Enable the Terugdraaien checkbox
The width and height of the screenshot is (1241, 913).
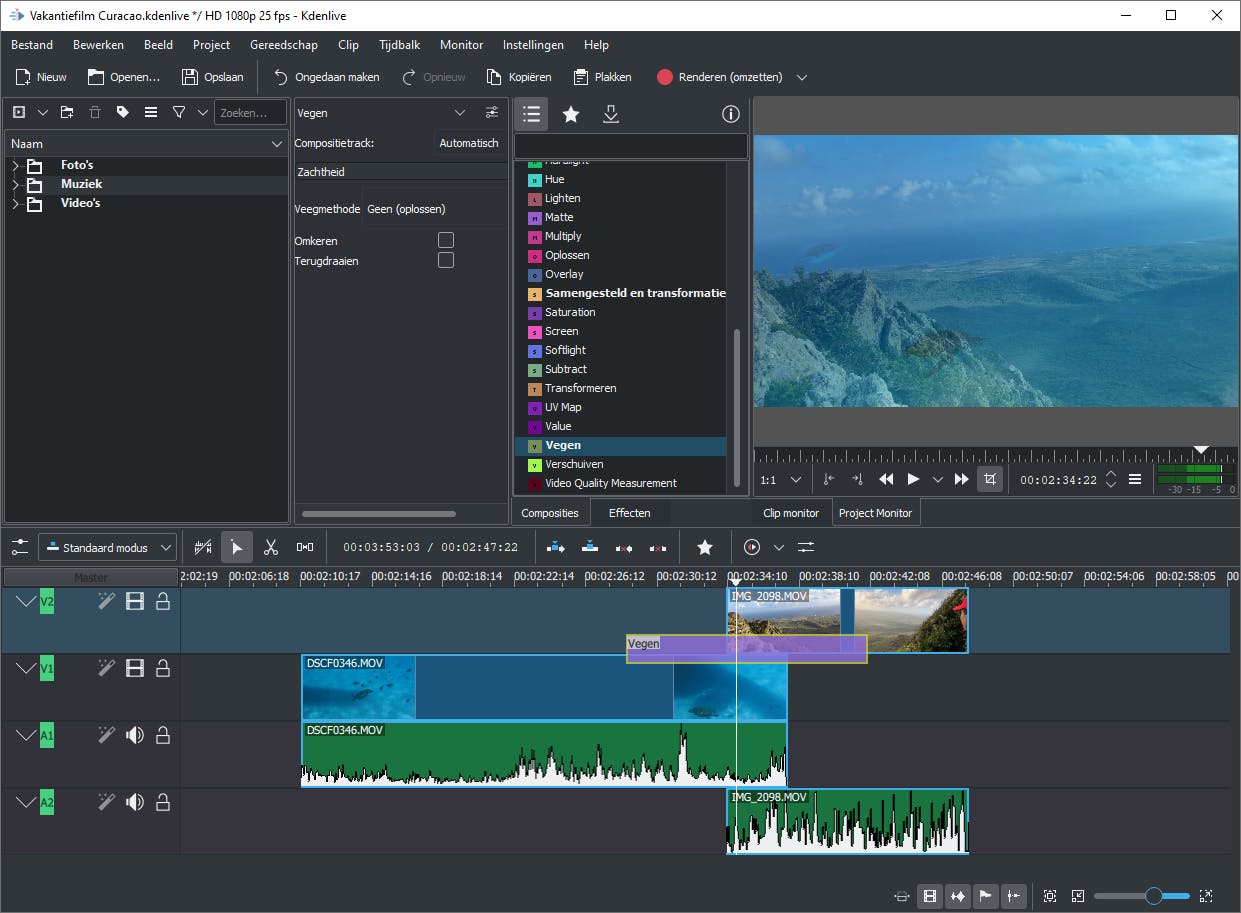(446, 260)
